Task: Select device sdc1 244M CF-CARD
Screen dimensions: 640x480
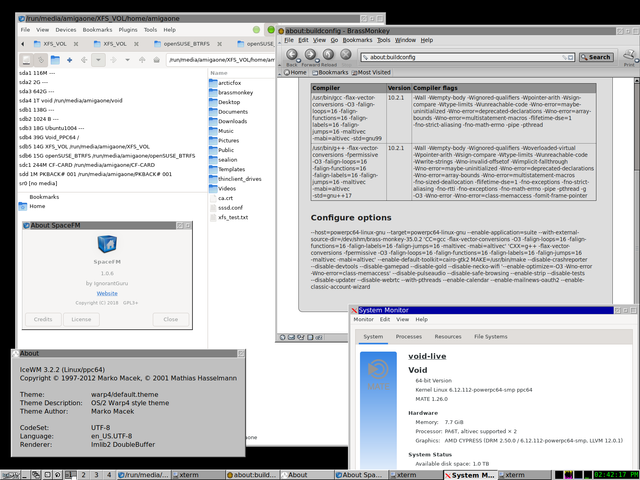Action: click(x=87, y=165)
